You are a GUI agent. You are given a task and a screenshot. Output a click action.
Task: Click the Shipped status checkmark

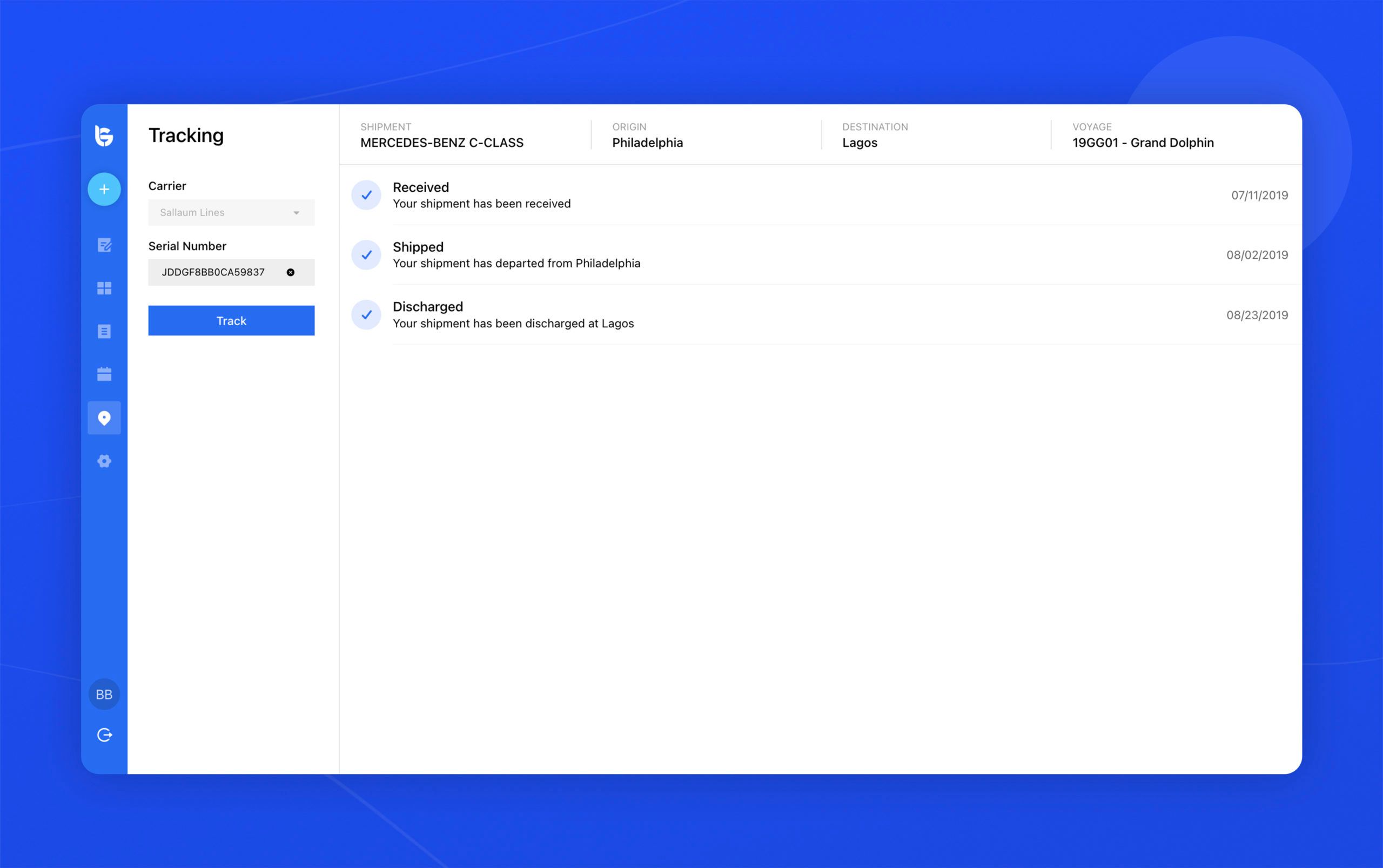coord(366,255)
